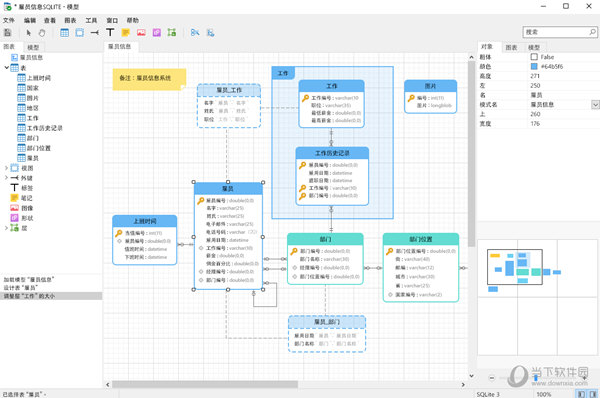Click the #64b5f6 color swatch

pyautogui.click(x=534, y=66)
